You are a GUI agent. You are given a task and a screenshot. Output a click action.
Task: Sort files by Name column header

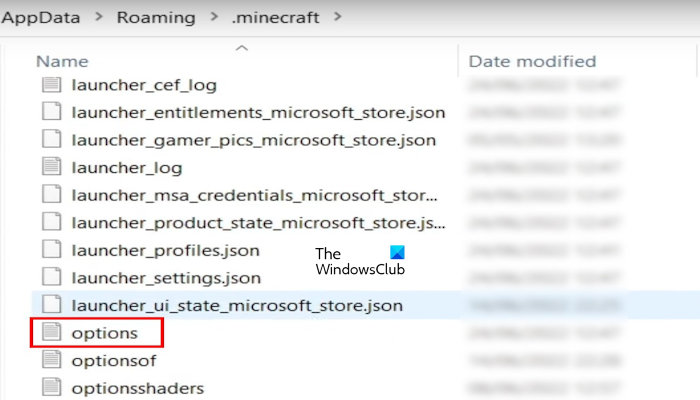(62, 61)
